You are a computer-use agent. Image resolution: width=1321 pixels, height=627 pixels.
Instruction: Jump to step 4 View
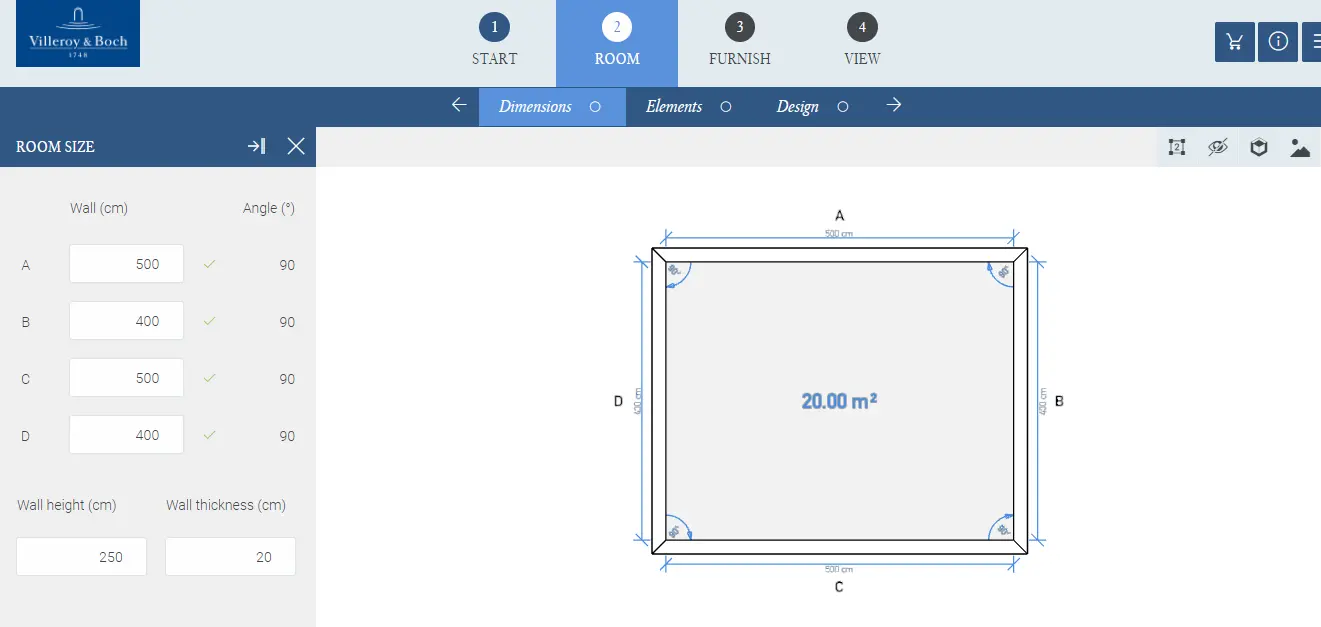coord(861,43)
